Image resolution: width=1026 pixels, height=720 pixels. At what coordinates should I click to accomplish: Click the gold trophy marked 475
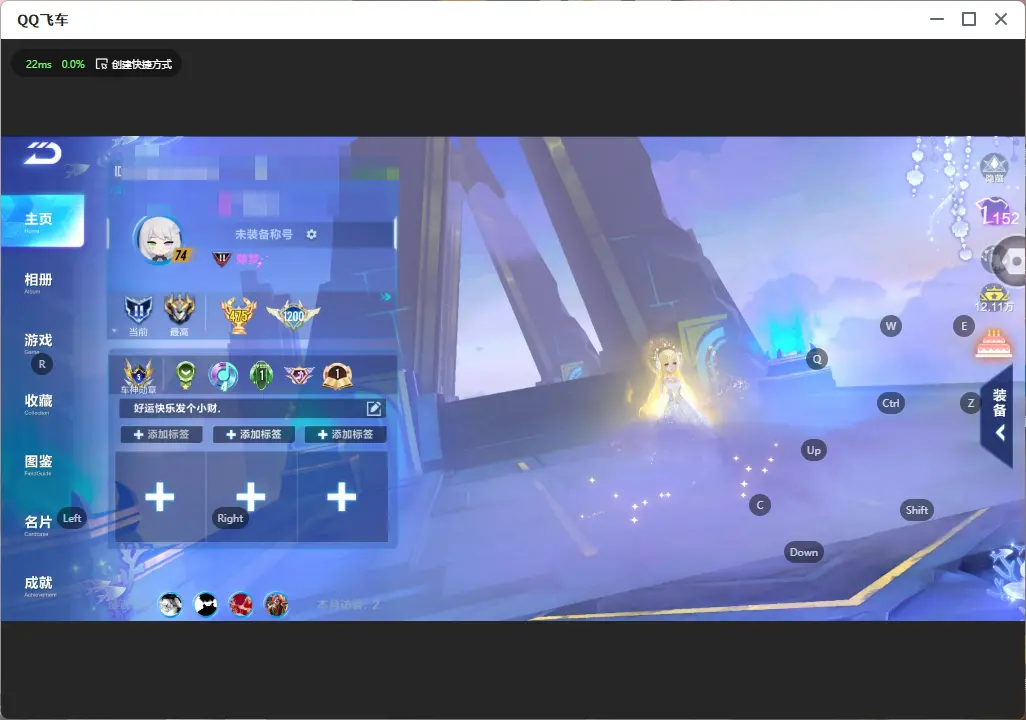[239, 315]
